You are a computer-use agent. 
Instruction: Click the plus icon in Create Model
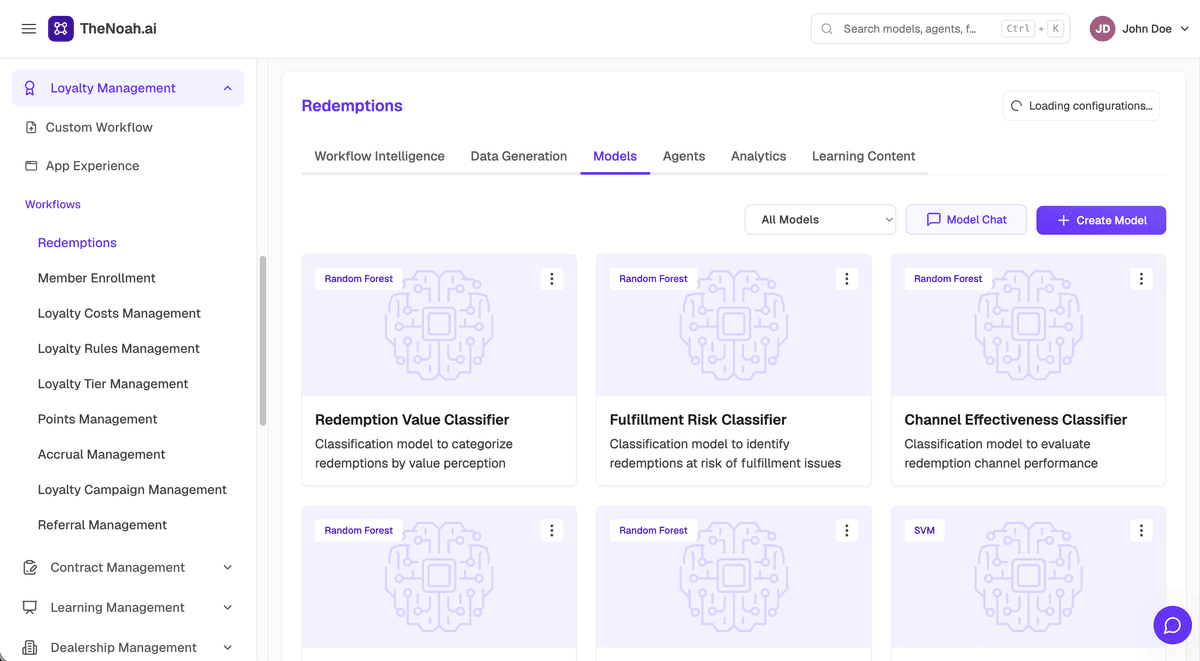point(1063,220)
